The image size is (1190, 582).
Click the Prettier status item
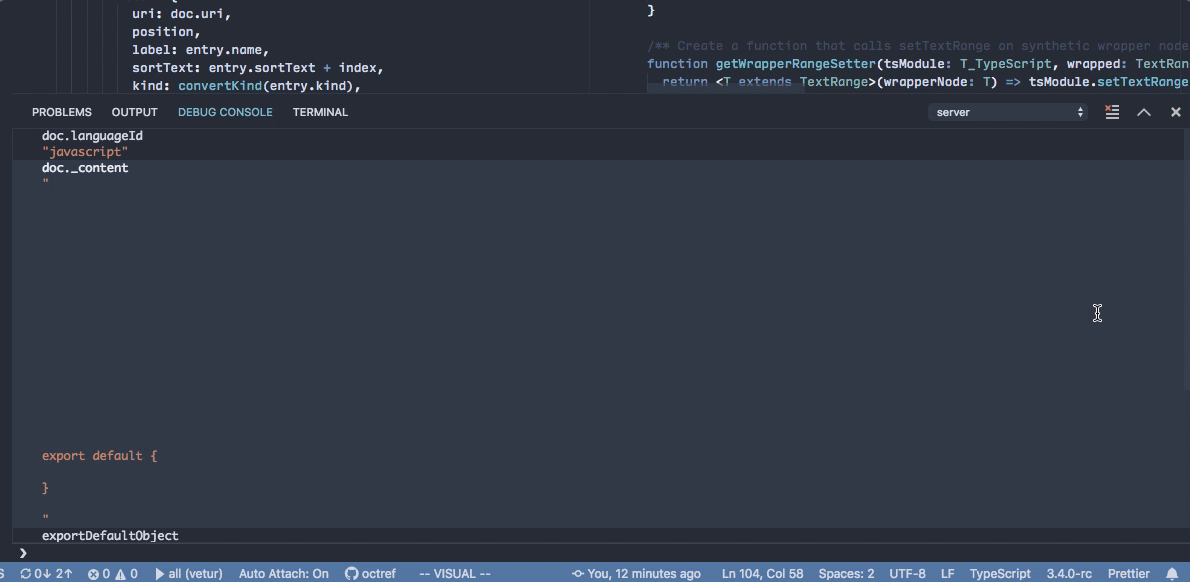pyautogui.click(x=1129, y=574)
